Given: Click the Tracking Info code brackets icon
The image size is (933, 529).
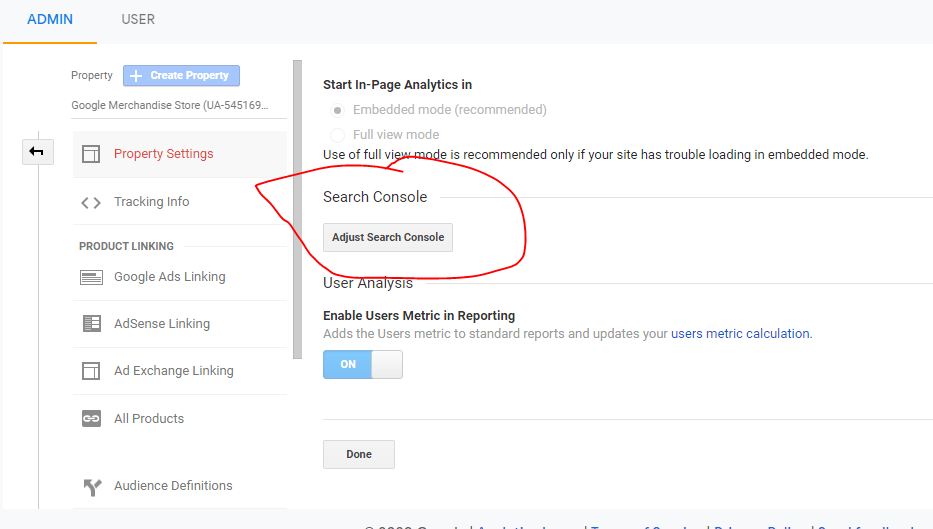Looking at the screenshot, I should pyautogui.click(x=91, y=202).
